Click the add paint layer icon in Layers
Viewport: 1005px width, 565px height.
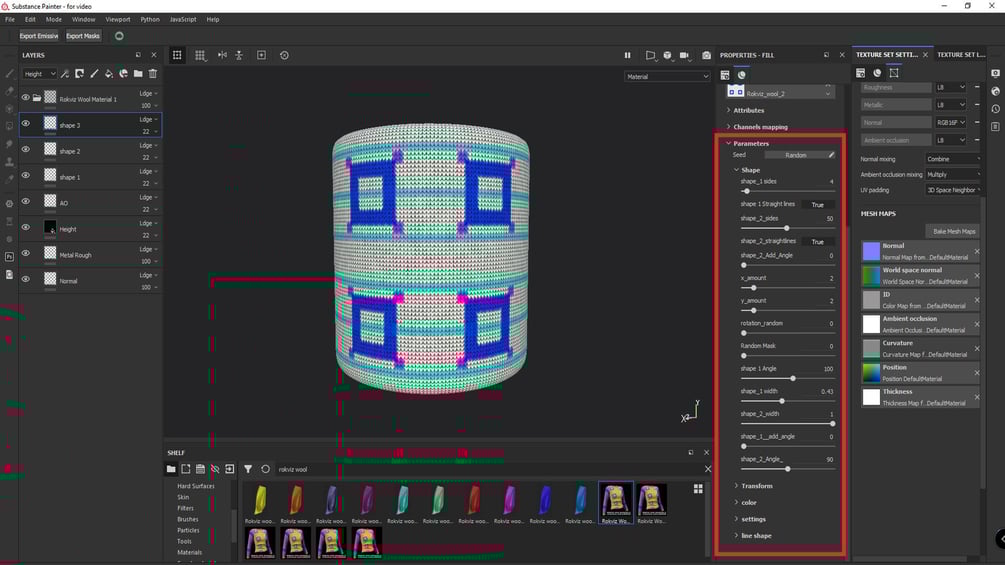[x=94, y=74]
